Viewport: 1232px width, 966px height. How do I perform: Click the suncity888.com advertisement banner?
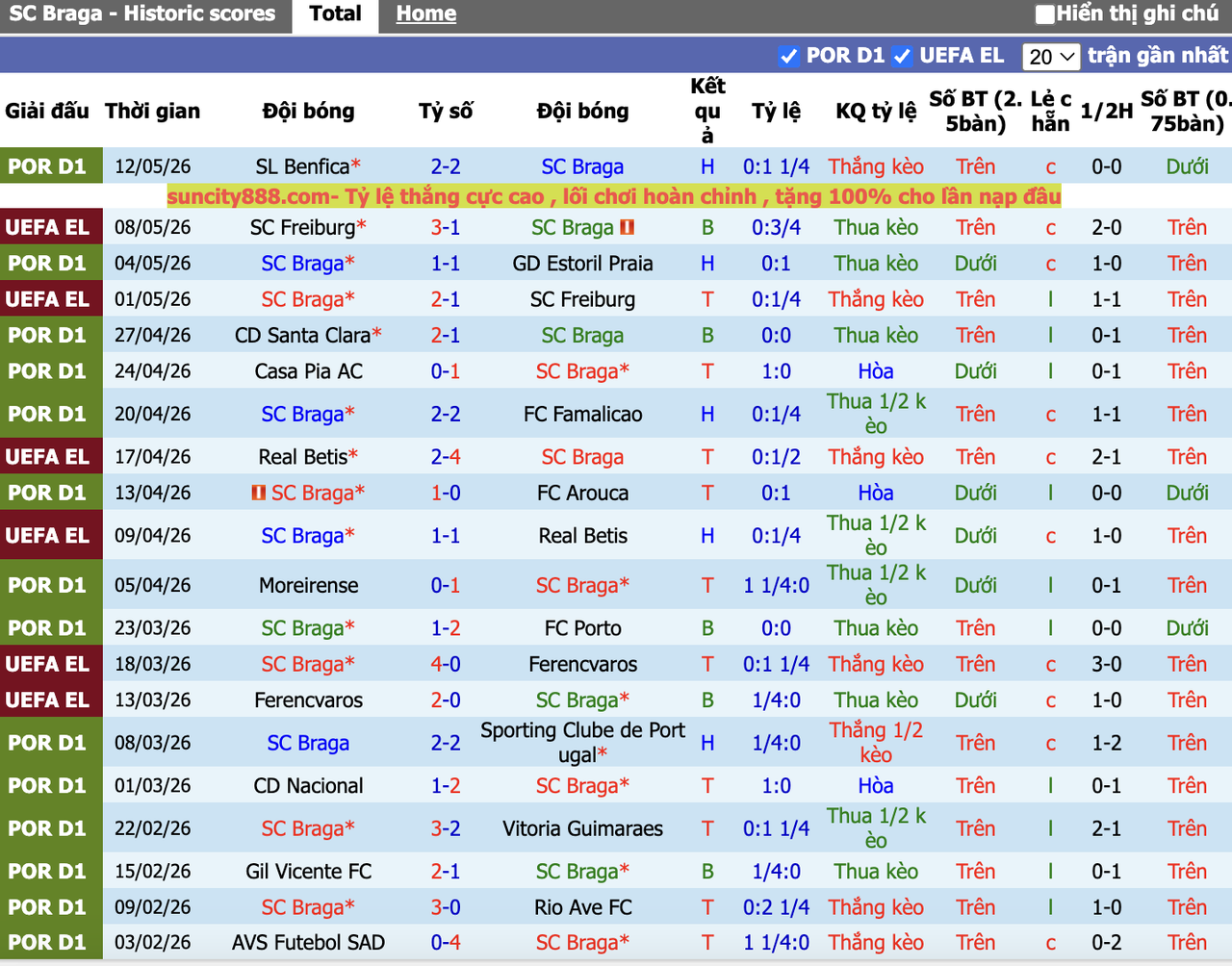tap(613, 197)
